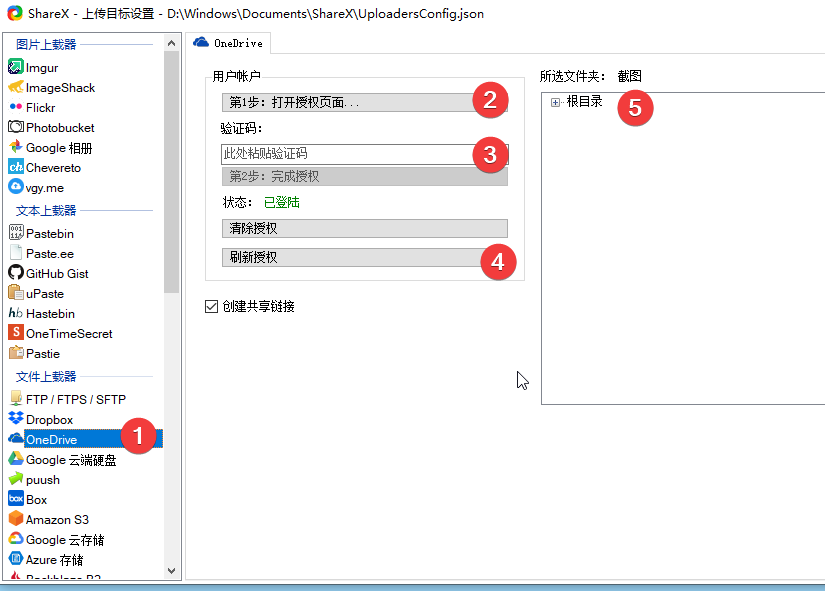825x591 pixels.
Task: Click the Amazon S3 cube icon
Action: [x=16, y=519]
